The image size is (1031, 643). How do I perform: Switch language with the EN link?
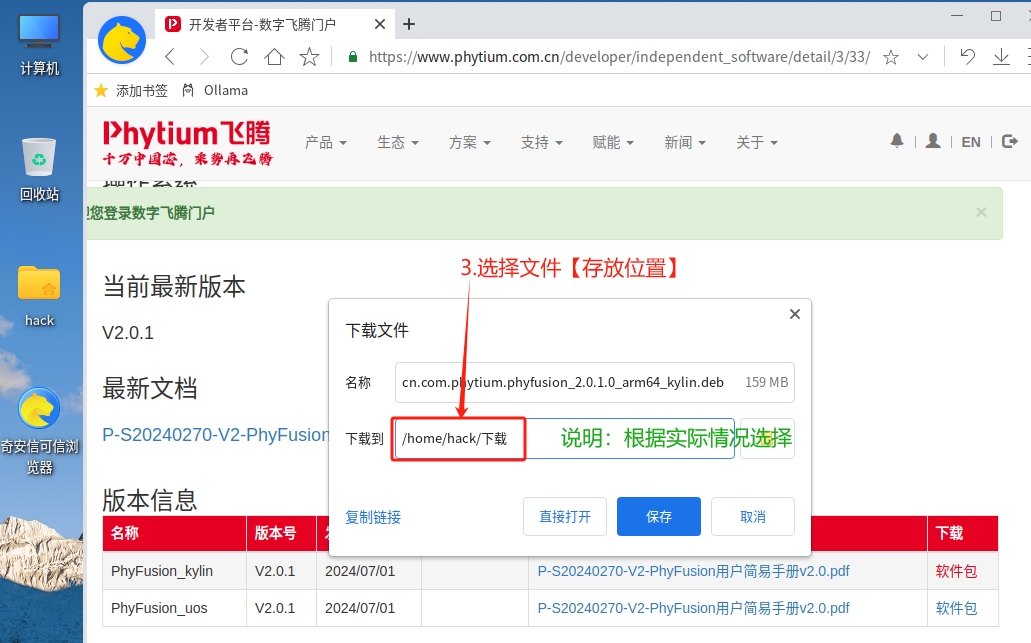pos(971,142)
